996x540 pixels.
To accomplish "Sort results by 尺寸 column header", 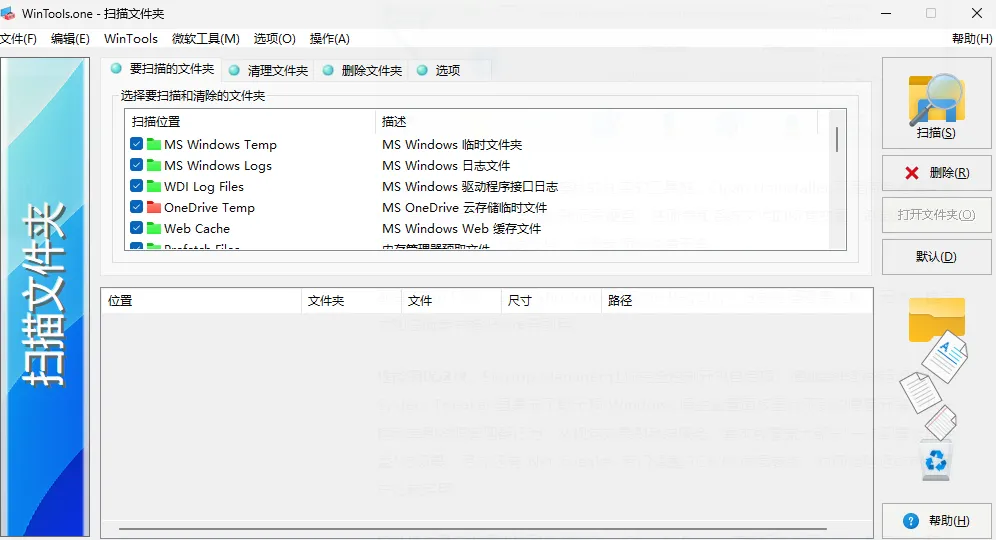I will pos(551,300).
